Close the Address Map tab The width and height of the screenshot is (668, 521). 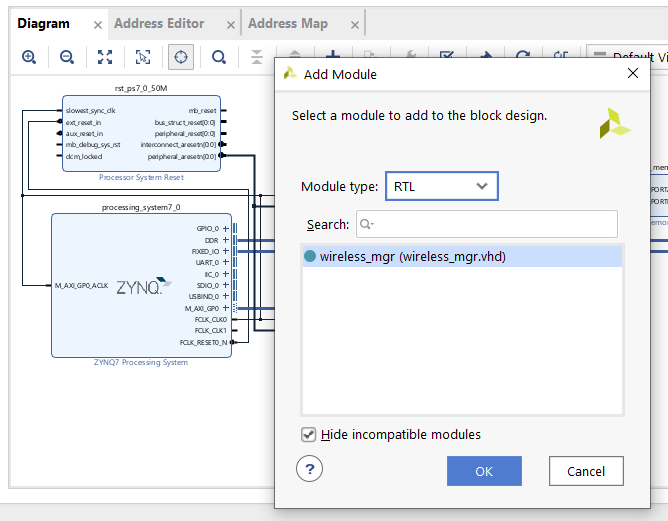point(354,25)
